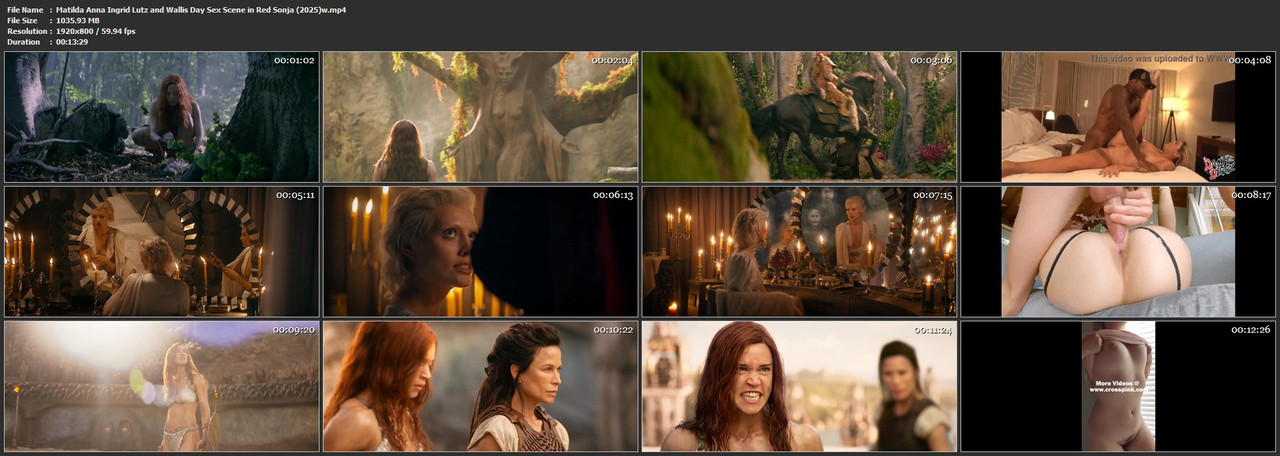Screen dimensions: 1280x456
Task: Click the duration value 00:13:29
Action: 74,42
